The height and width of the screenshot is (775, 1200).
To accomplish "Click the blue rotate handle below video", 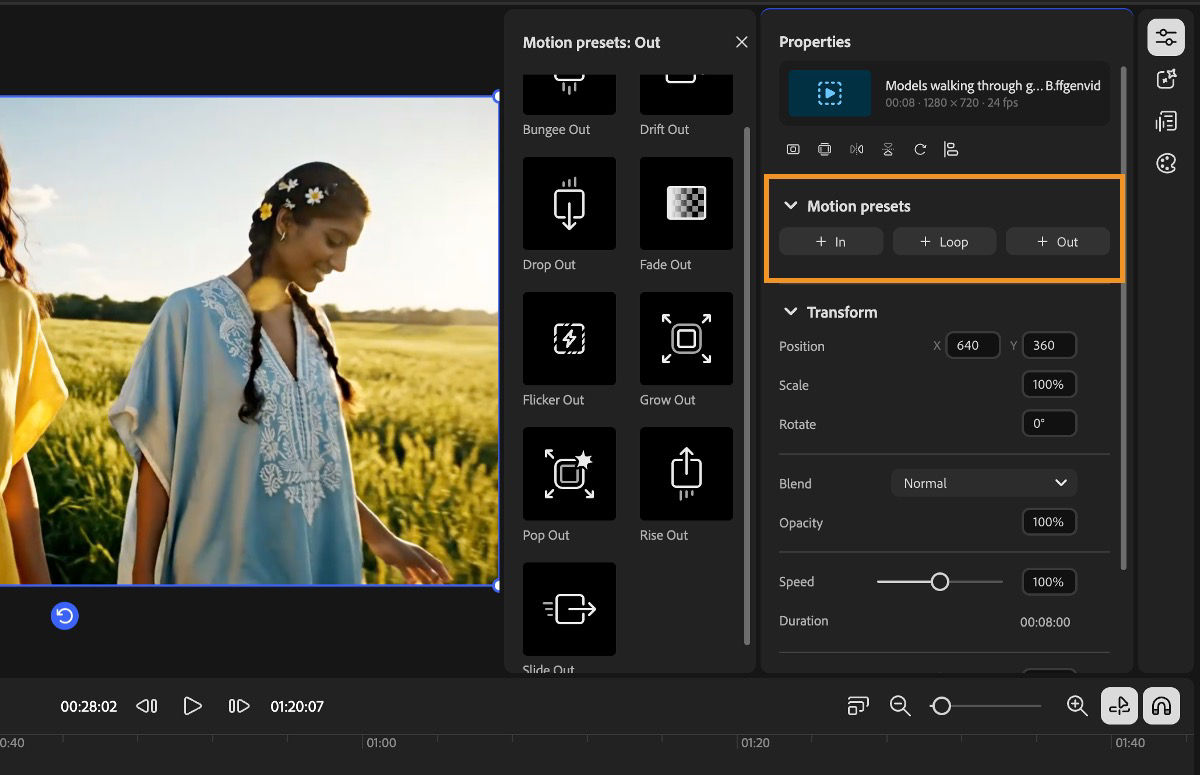I will tap(65, 615).
